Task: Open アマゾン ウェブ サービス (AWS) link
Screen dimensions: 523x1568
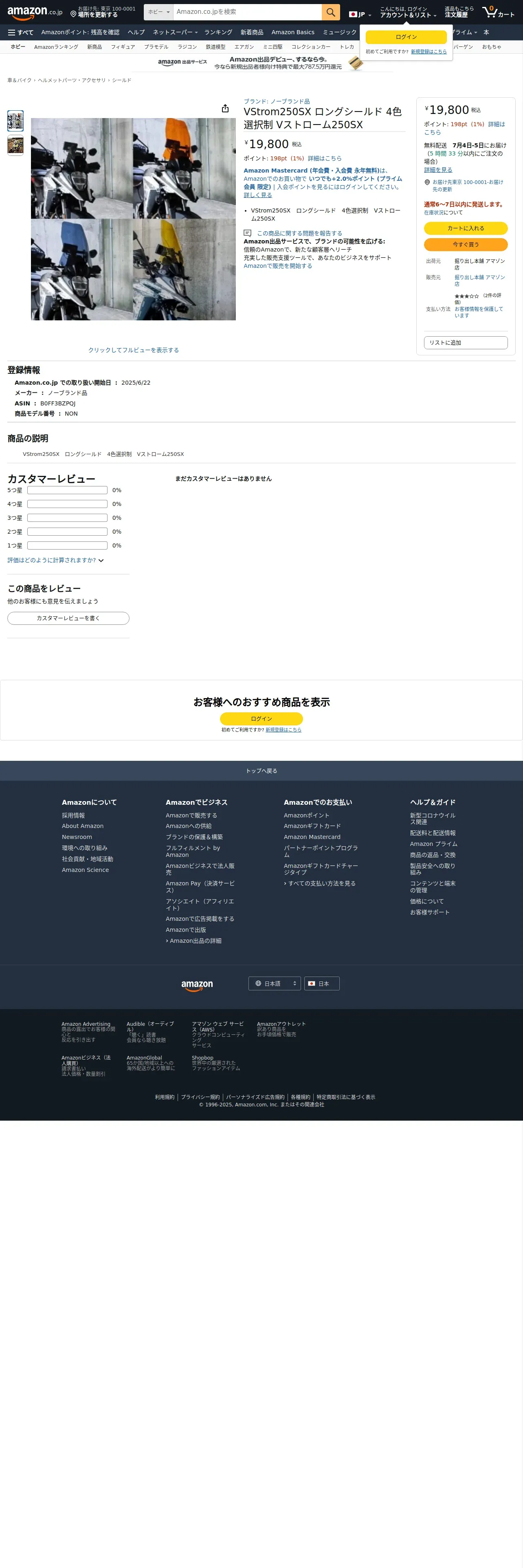Action: point(218,1027)
